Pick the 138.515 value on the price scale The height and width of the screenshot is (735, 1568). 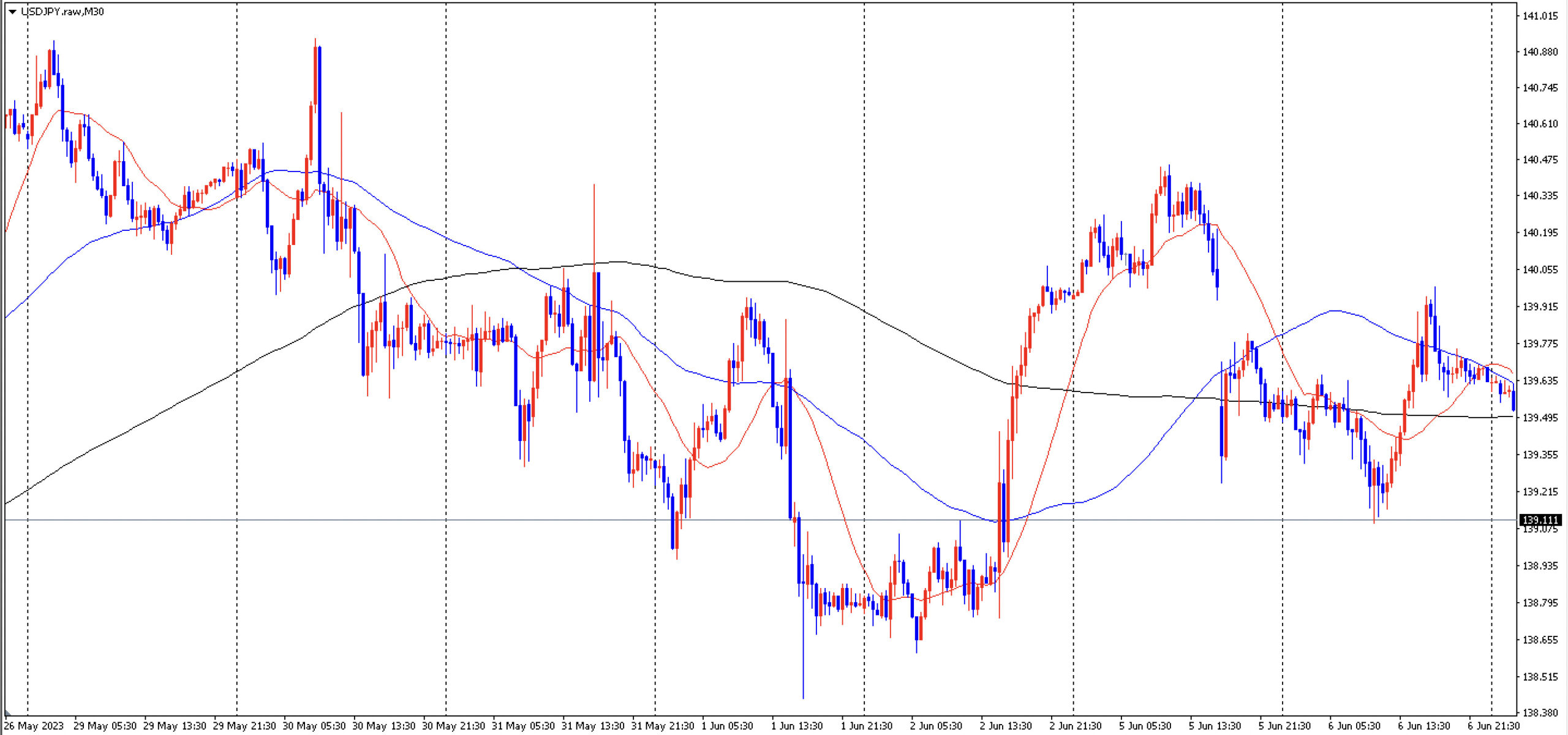tap(1540, 677)
